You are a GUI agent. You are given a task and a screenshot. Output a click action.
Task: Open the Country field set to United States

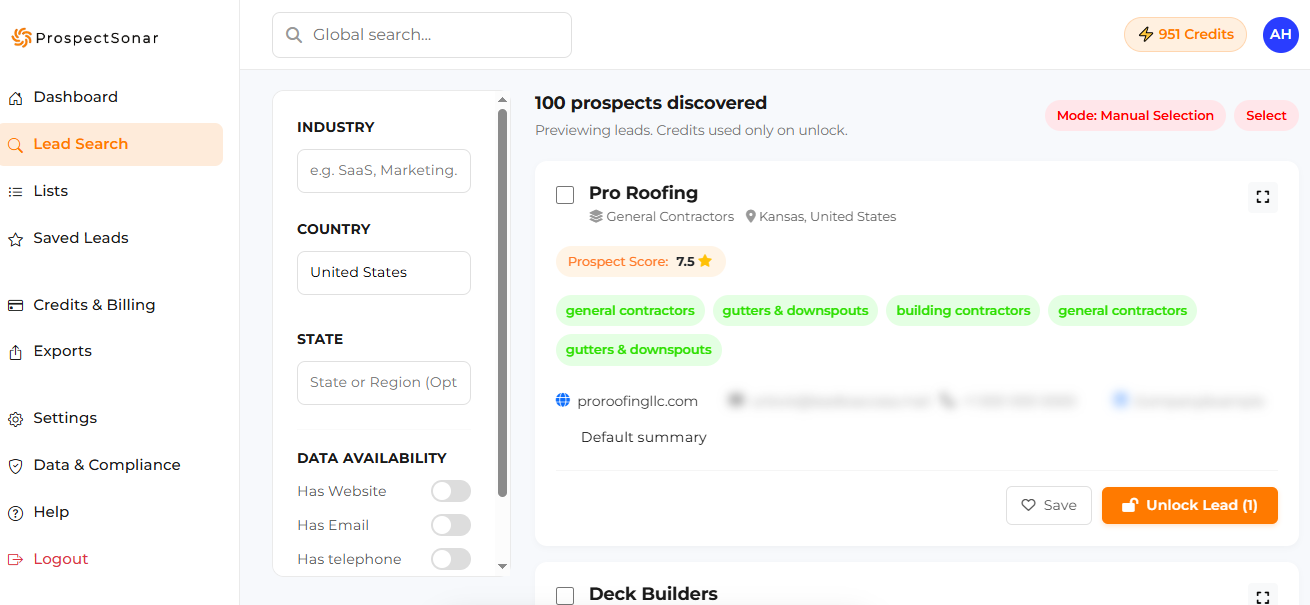click(384, 273)
